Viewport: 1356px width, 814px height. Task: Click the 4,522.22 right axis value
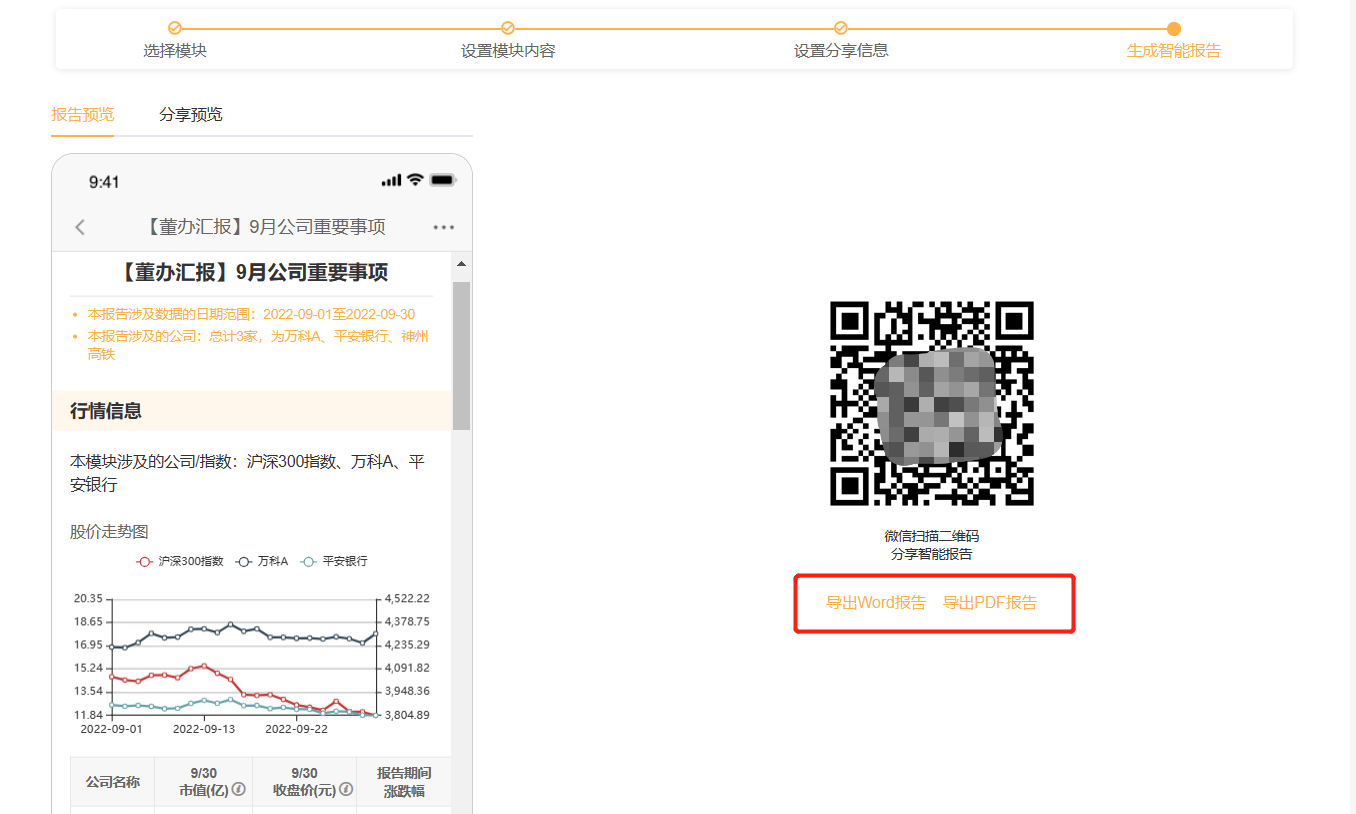pyautogui.click(x=405, y=598)
